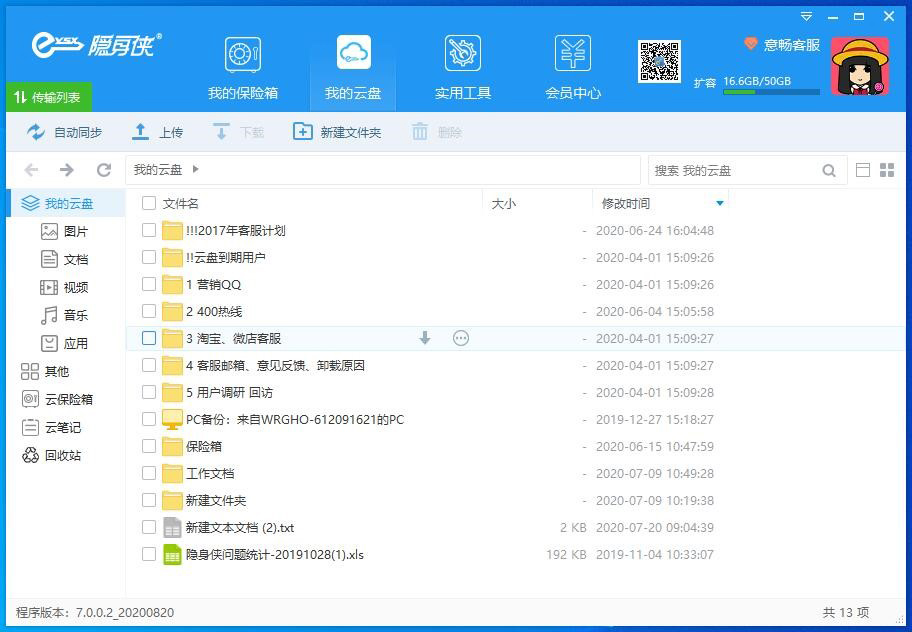Click the orange diamond VIP badge
The width and height of the screenshot is (912, 632).
pos(751,43)
